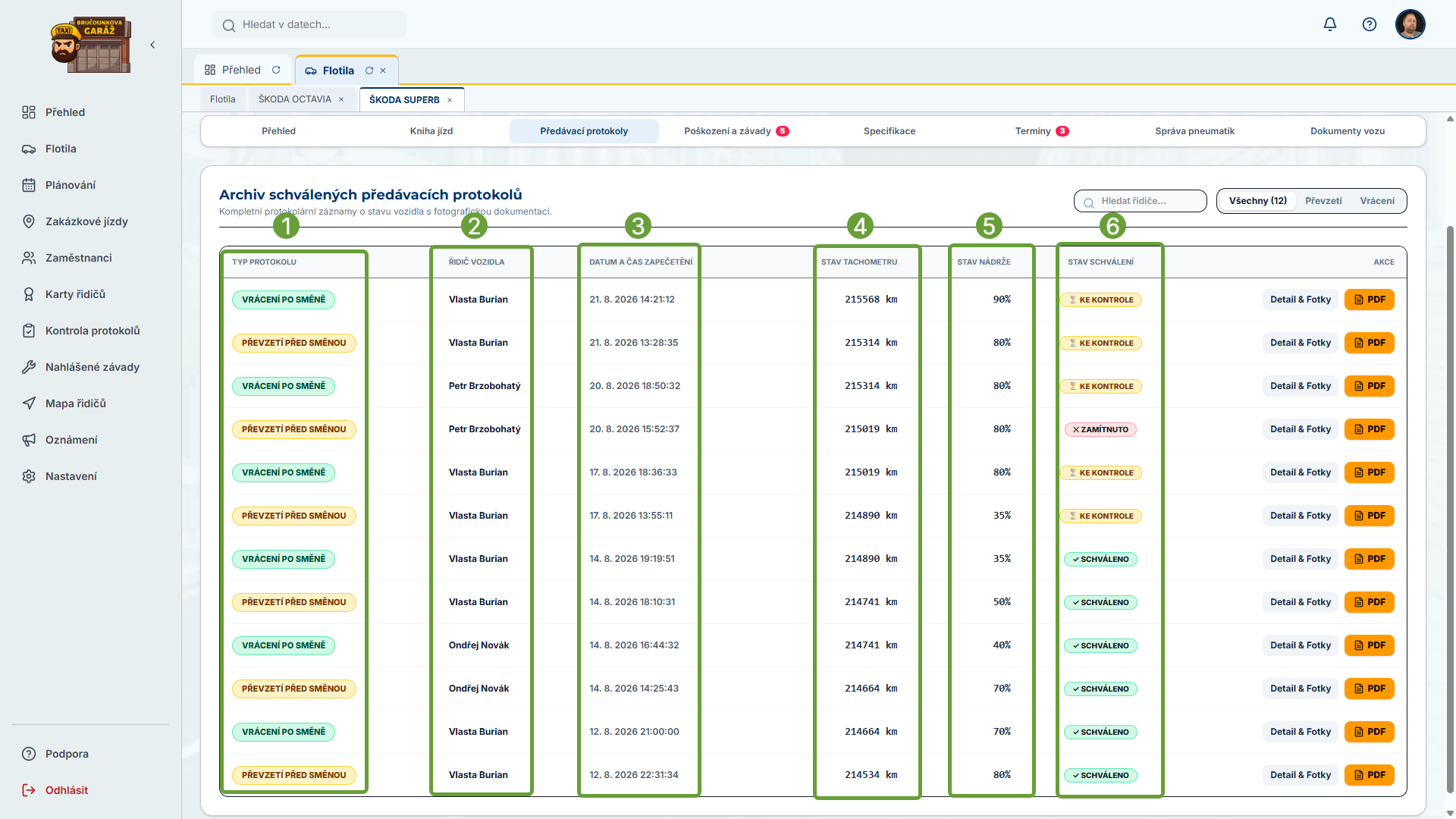Collapse the sidebar with the chevron arrow
1456x819 pixels.
[x=152, y=45]
